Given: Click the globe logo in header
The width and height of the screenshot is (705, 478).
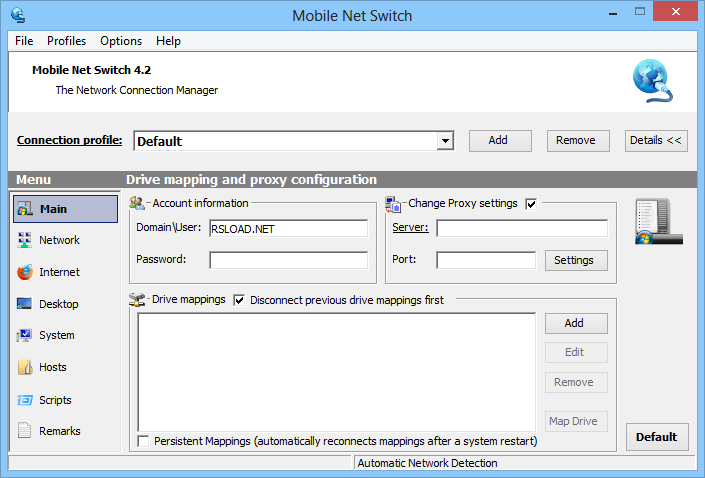Looking at the screenshot, I should [652, 81].
